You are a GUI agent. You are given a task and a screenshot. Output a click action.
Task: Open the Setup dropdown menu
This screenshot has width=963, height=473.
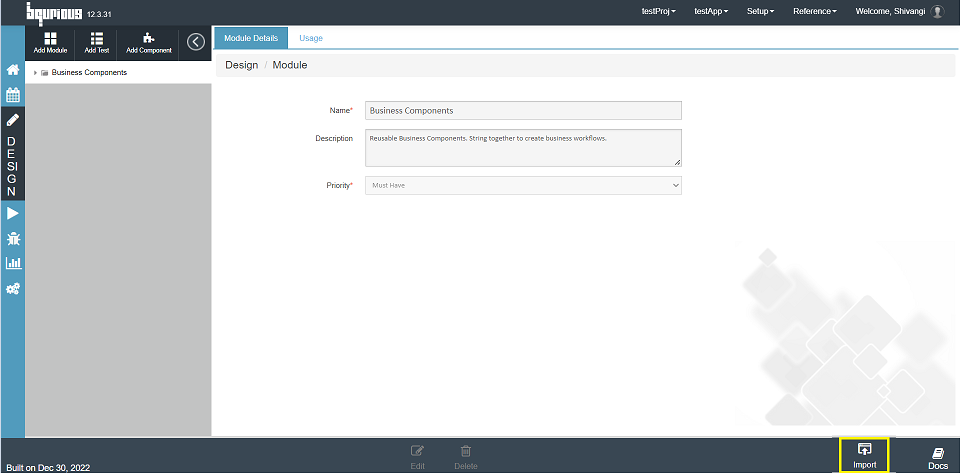click(x=760, y=11)
